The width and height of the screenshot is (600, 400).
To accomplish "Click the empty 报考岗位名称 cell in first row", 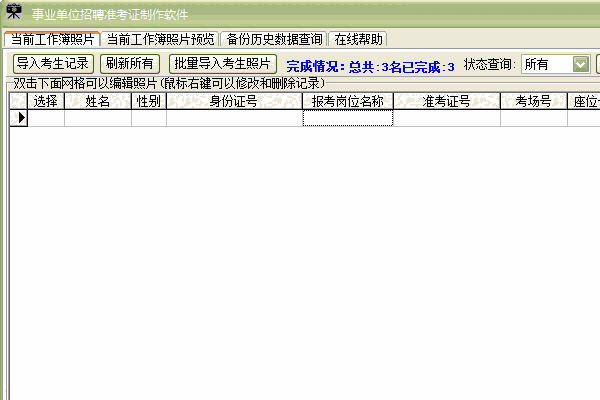I will click(348, 118).
